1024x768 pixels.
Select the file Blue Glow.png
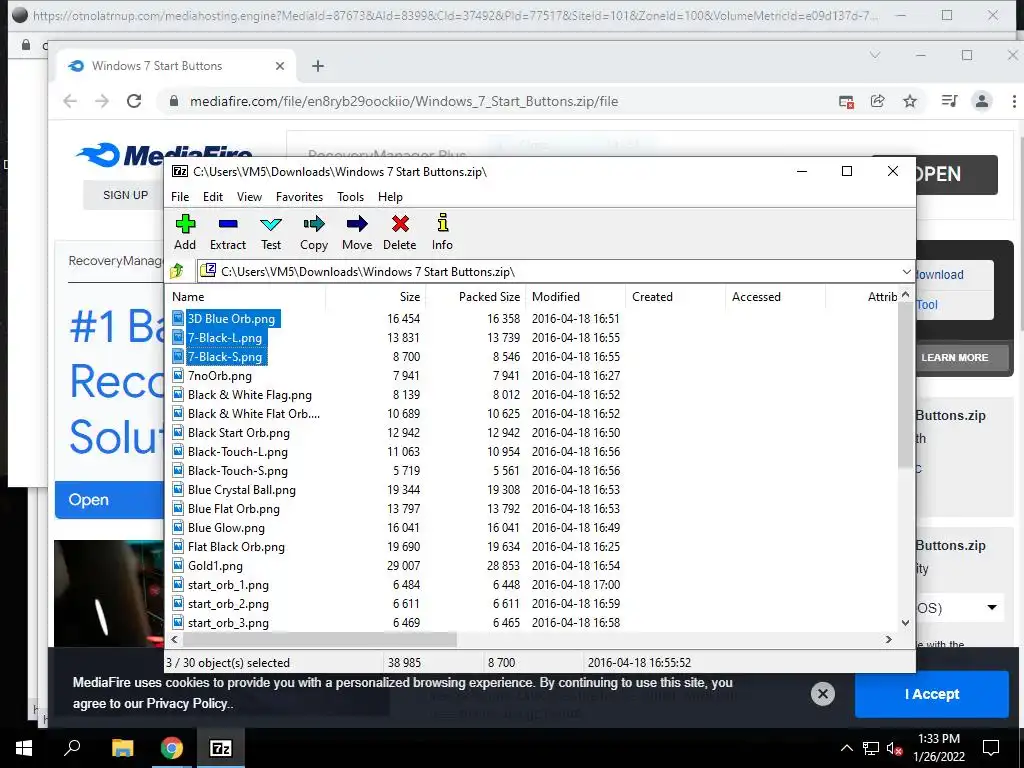click(x=226, y=527)
